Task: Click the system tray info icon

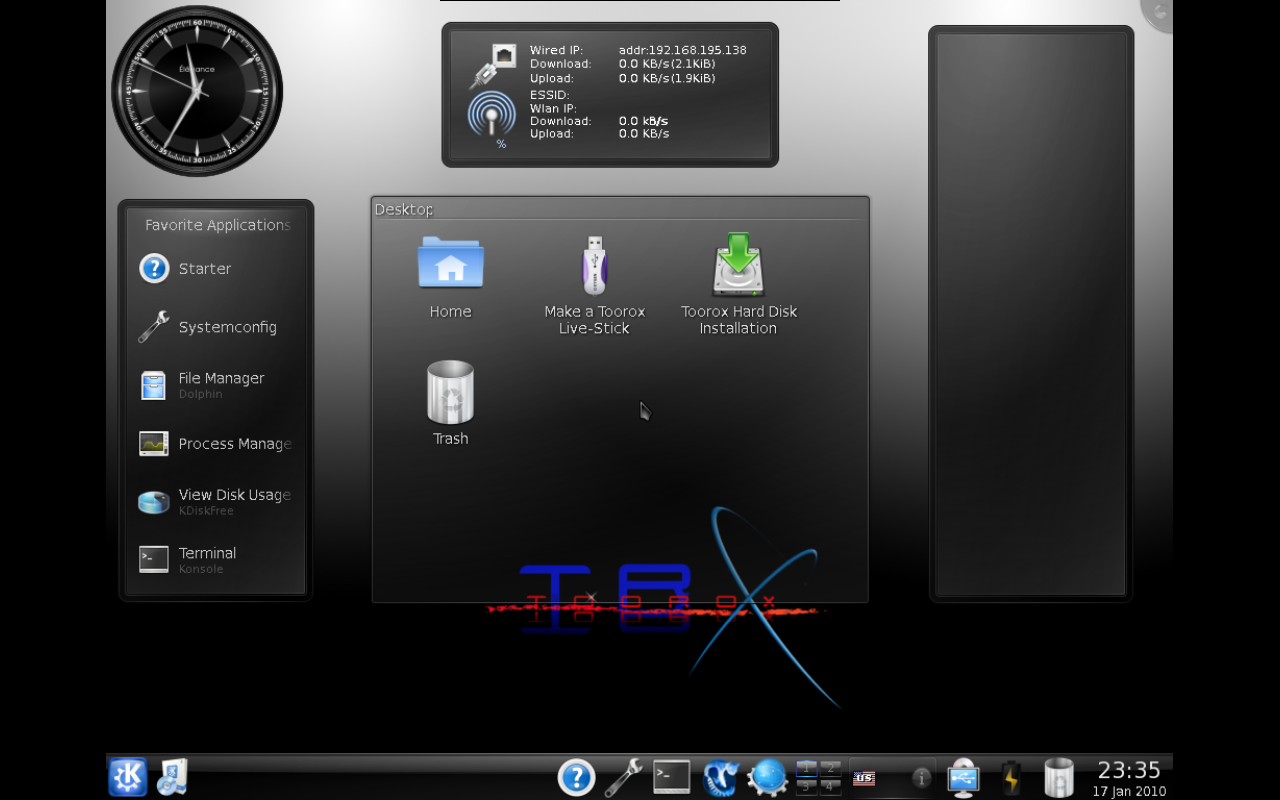Action: coord(922,777)
